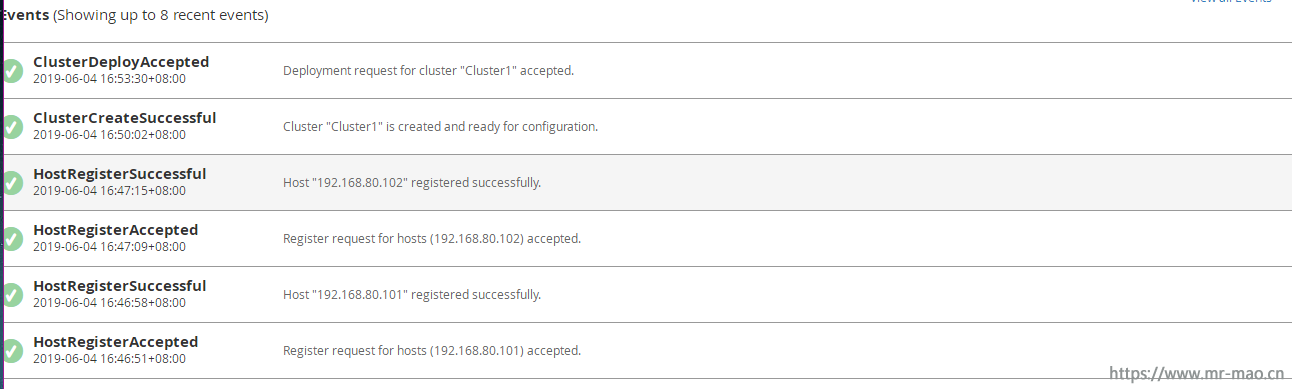This screenshot has height=389, width=1292.
Task: Click the check icon for 192.168.80.102 registered successfully
Action: [12, 183]
